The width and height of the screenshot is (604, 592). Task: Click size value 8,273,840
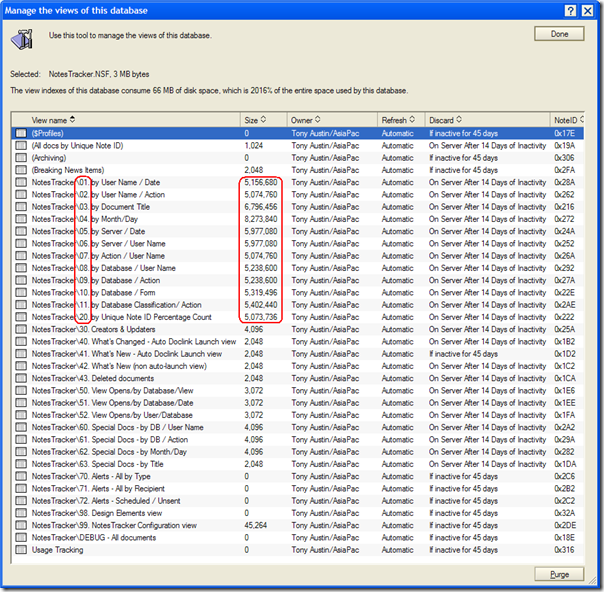coord(261,219)
